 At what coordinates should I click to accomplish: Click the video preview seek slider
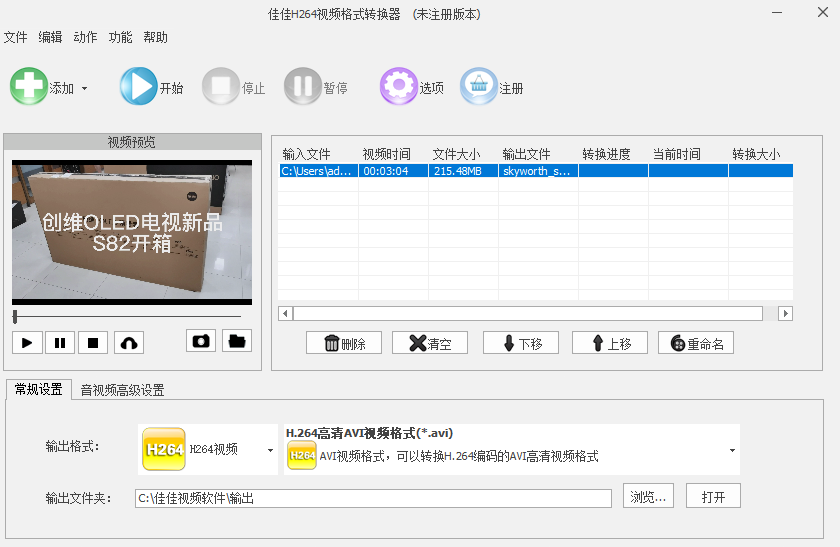128,316
